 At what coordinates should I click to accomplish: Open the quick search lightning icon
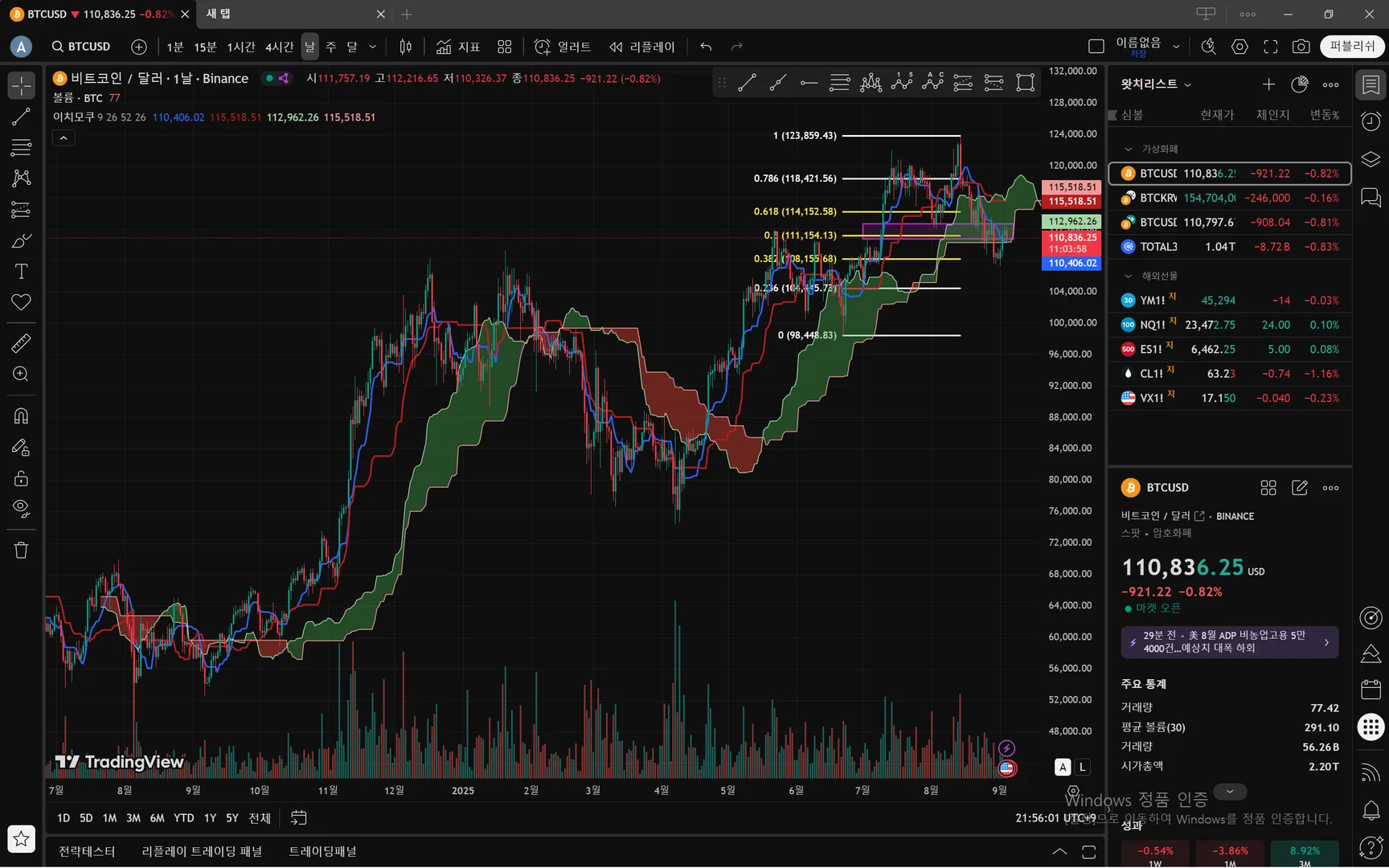[1208, 47]
